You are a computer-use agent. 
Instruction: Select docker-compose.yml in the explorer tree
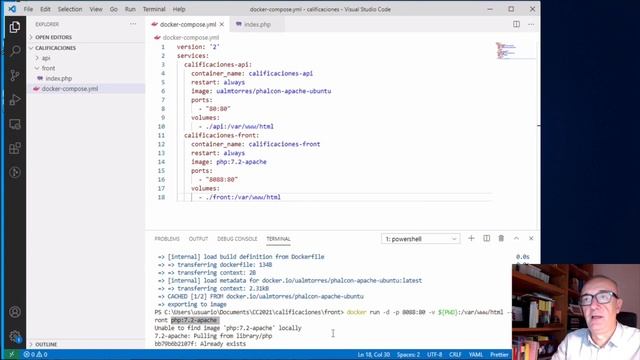(x=70, y=89)
